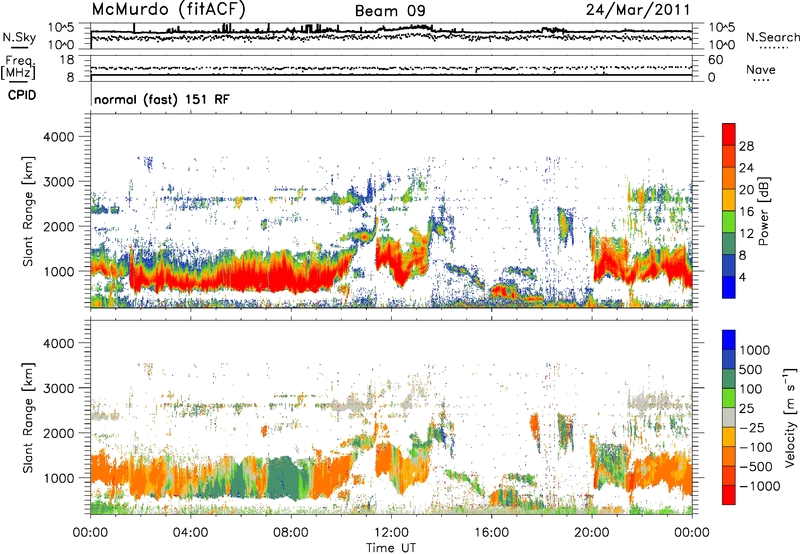Click the "16" label on power colorbar
This screenshot has height=554, width=800.
[x=746, y=212]
